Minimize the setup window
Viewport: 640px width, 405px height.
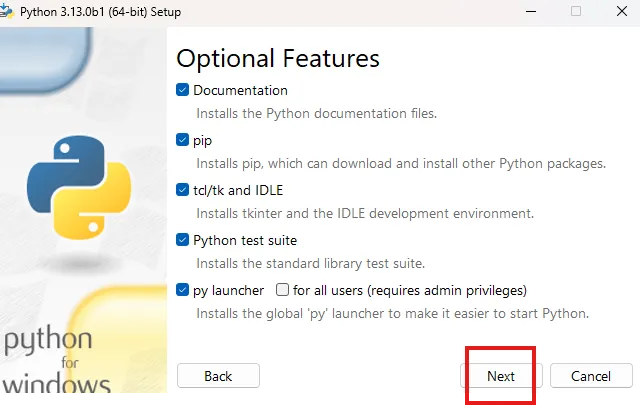click(531, 11)
